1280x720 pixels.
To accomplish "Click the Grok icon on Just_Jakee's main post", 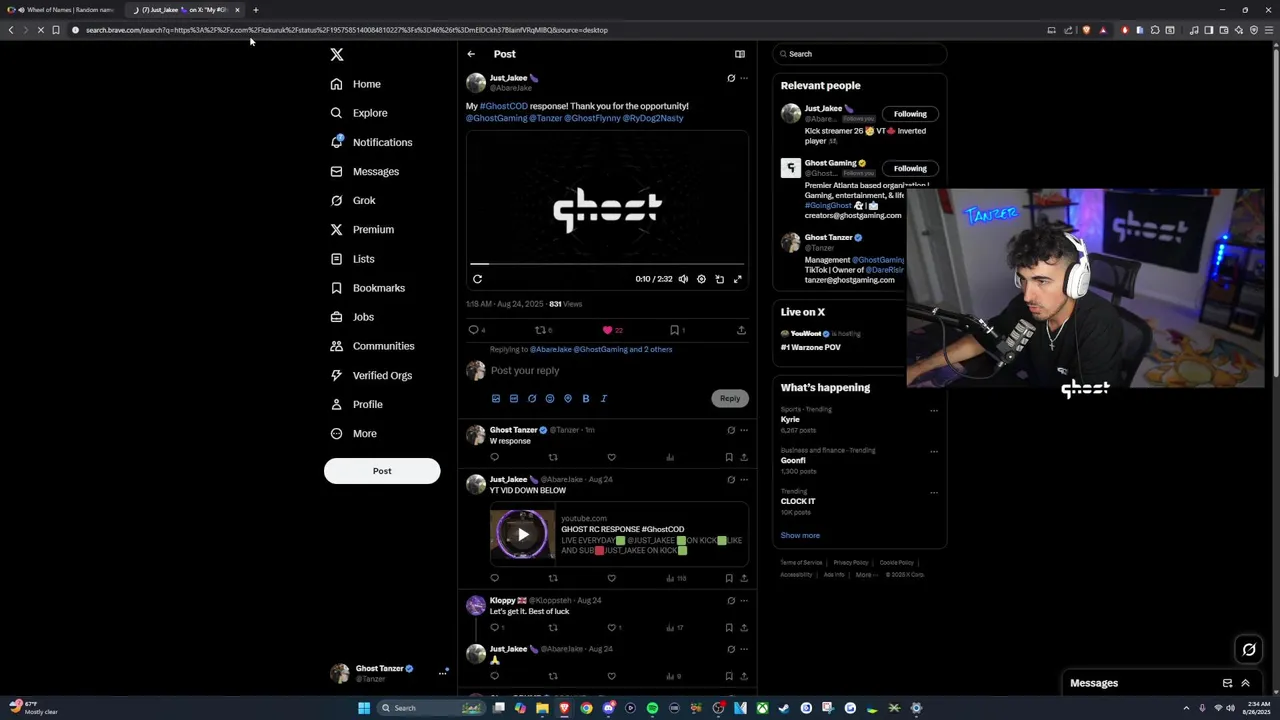I will [731, 78].
